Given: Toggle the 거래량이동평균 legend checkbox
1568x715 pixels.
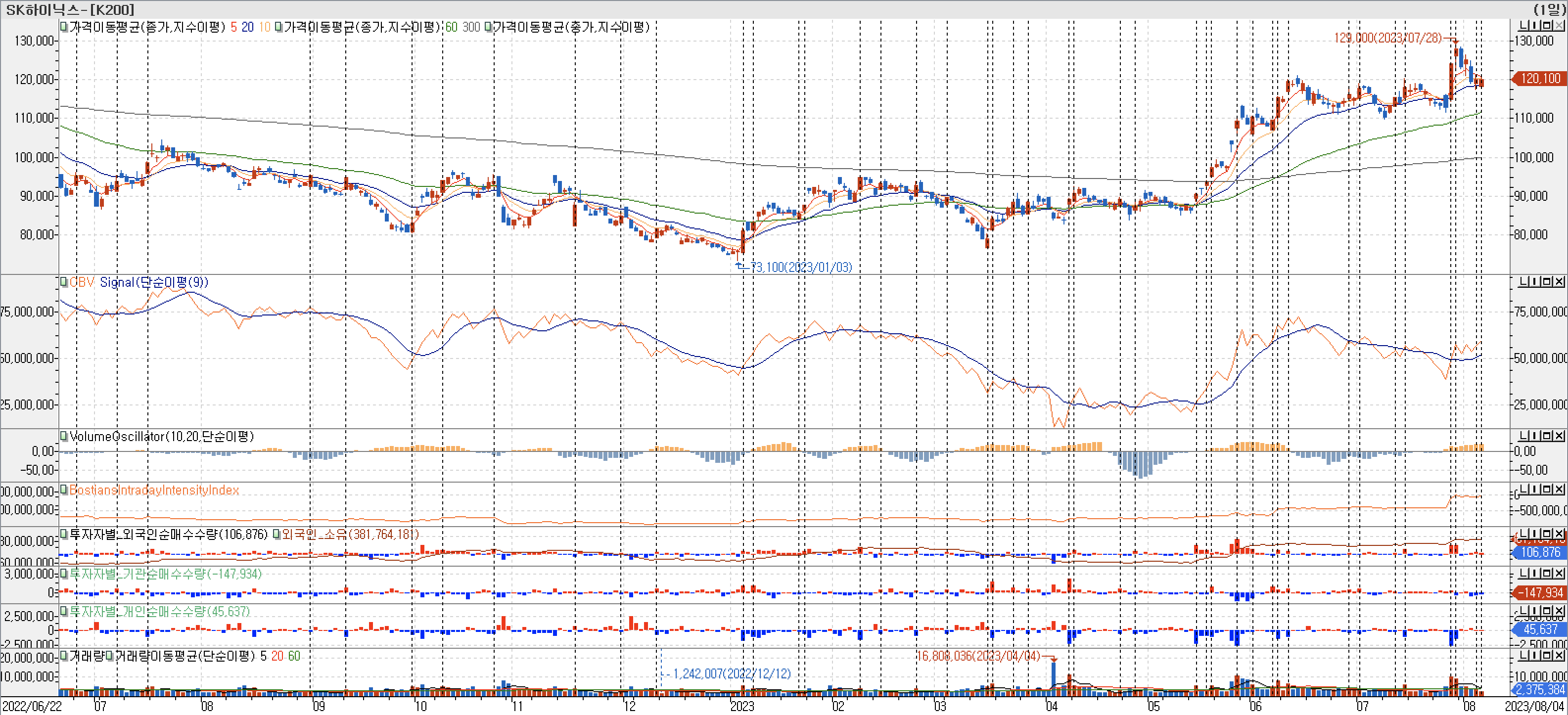Looking at the screenshot, I should pos(110,656).
